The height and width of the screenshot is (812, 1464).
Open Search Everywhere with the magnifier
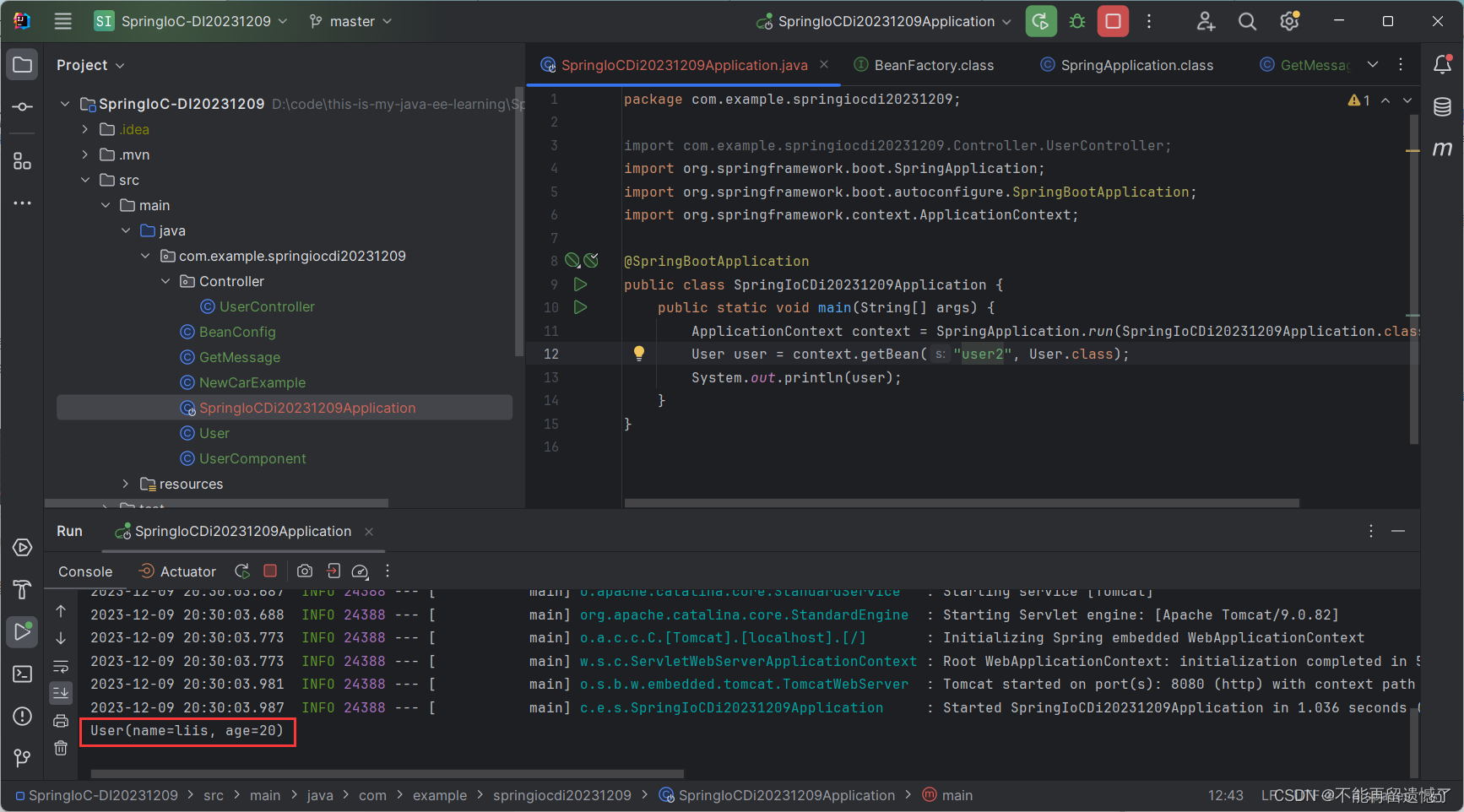click(1247, 21)
